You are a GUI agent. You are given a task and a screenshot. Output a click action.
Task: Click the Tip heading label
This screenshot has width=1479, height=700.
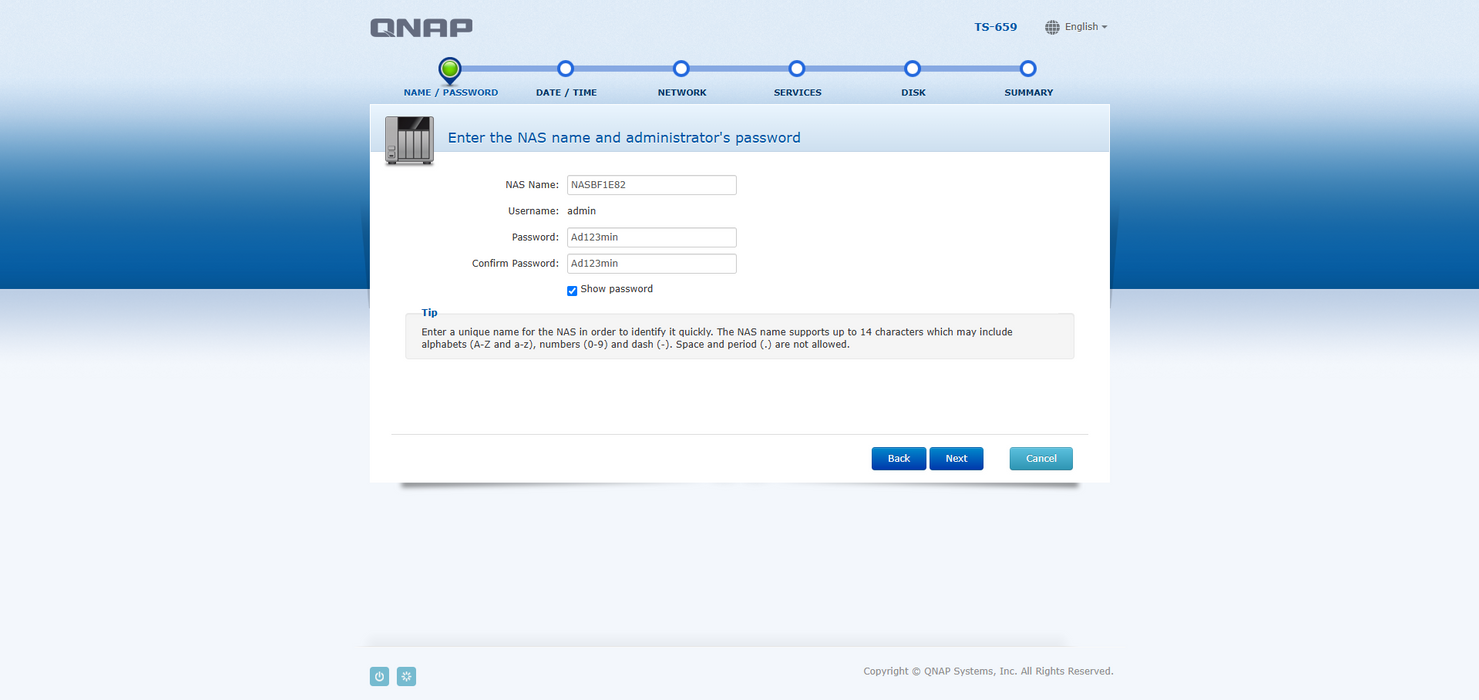pyautogui.click(x=429, y=313)
